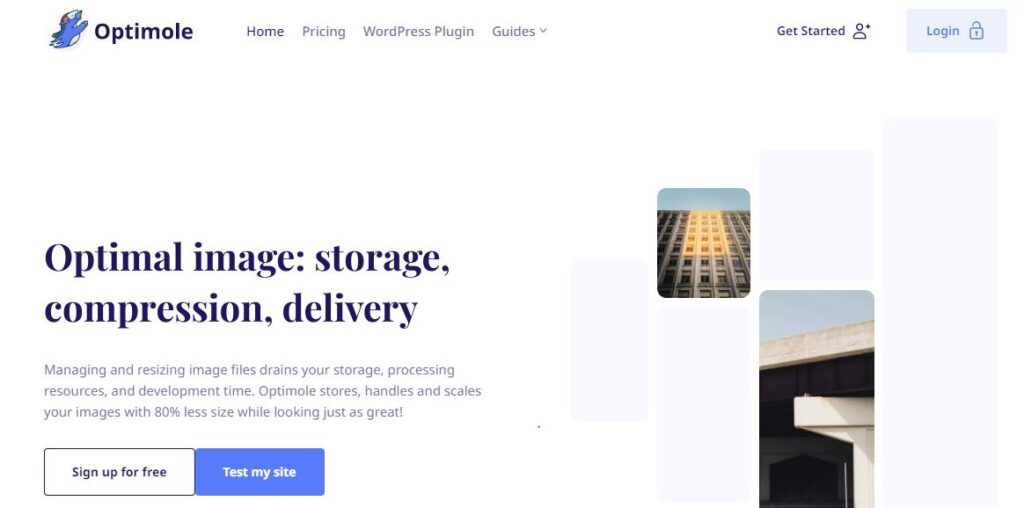
Task: Select the sunlit building facade thumbnail
Action: [x=703, y=243]
